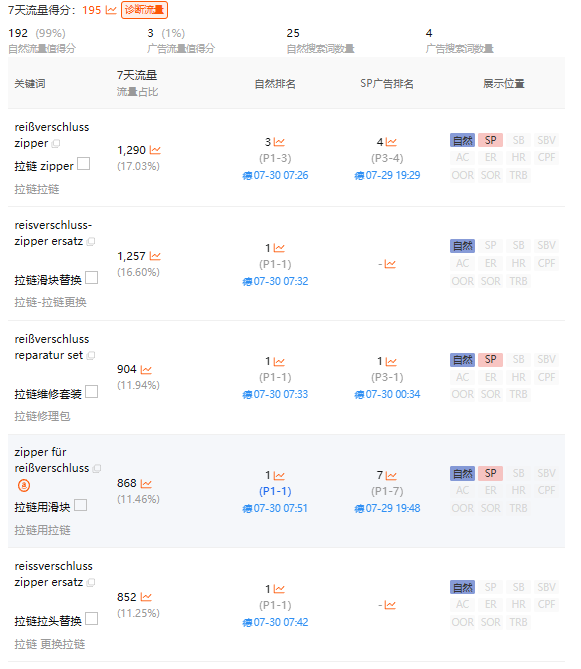Open SP ad snapshot 07-29 19:48
581x669 pixels.
coord(387,508)
